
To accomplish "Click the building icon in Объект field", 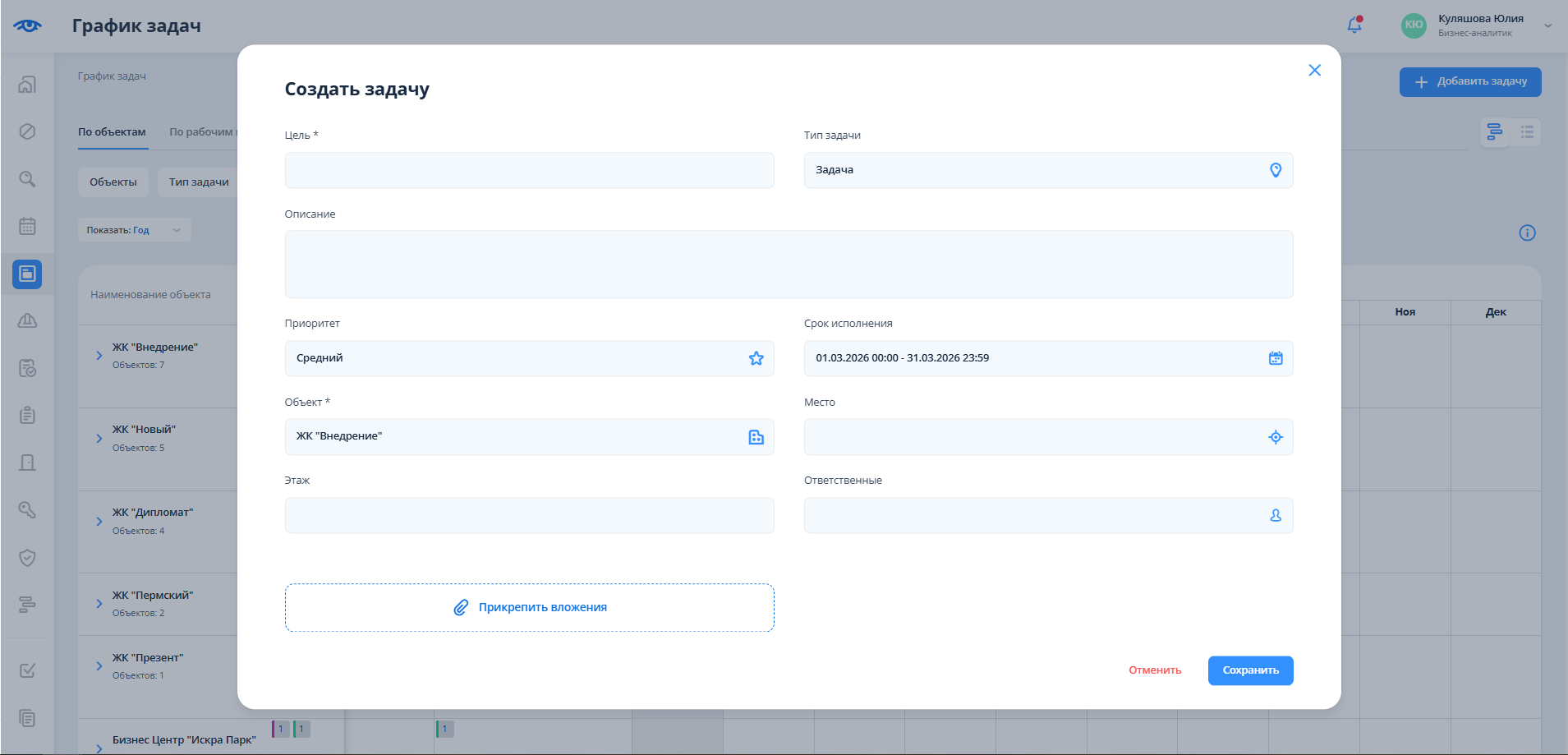I will click(x=756, y=437).
